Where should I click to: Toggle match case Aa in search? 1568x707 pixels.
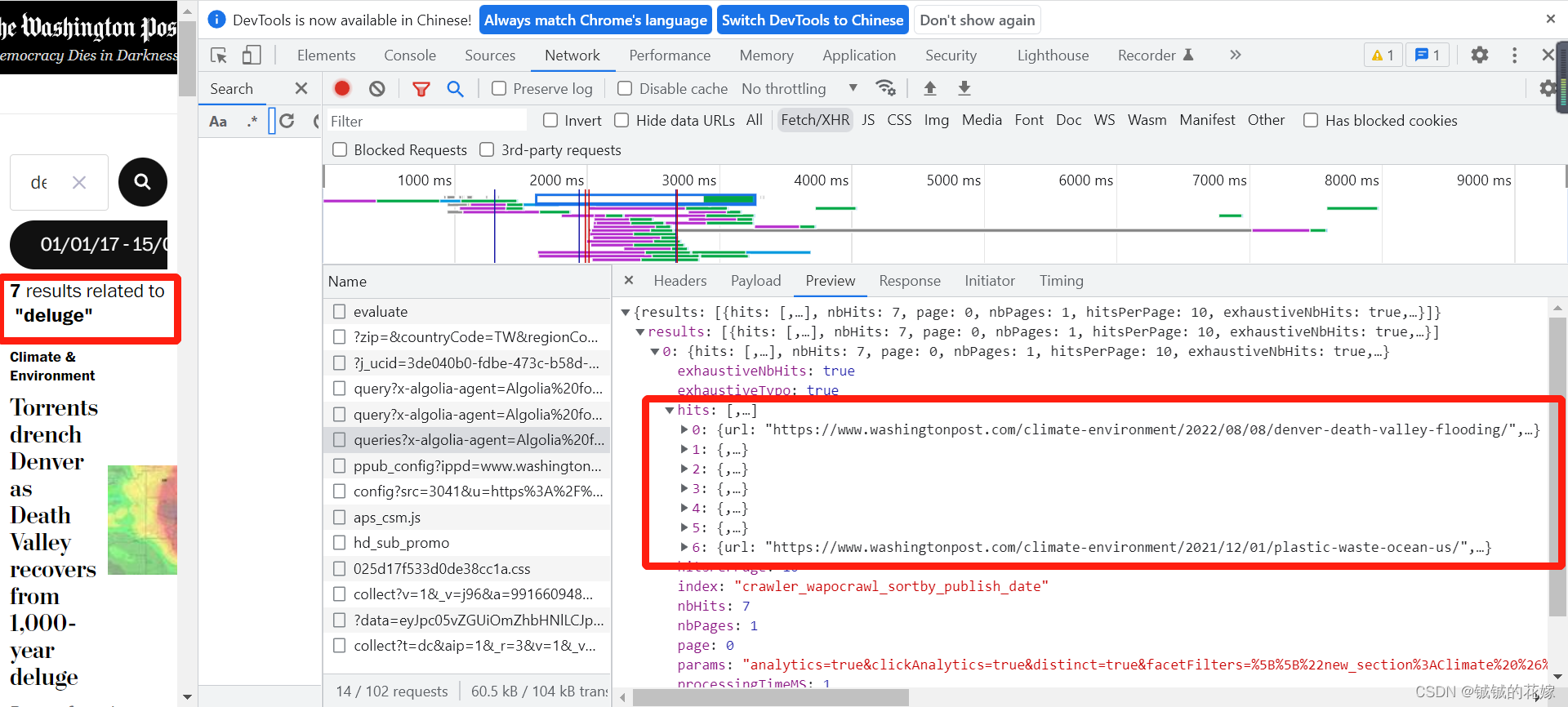pos(218,121)
